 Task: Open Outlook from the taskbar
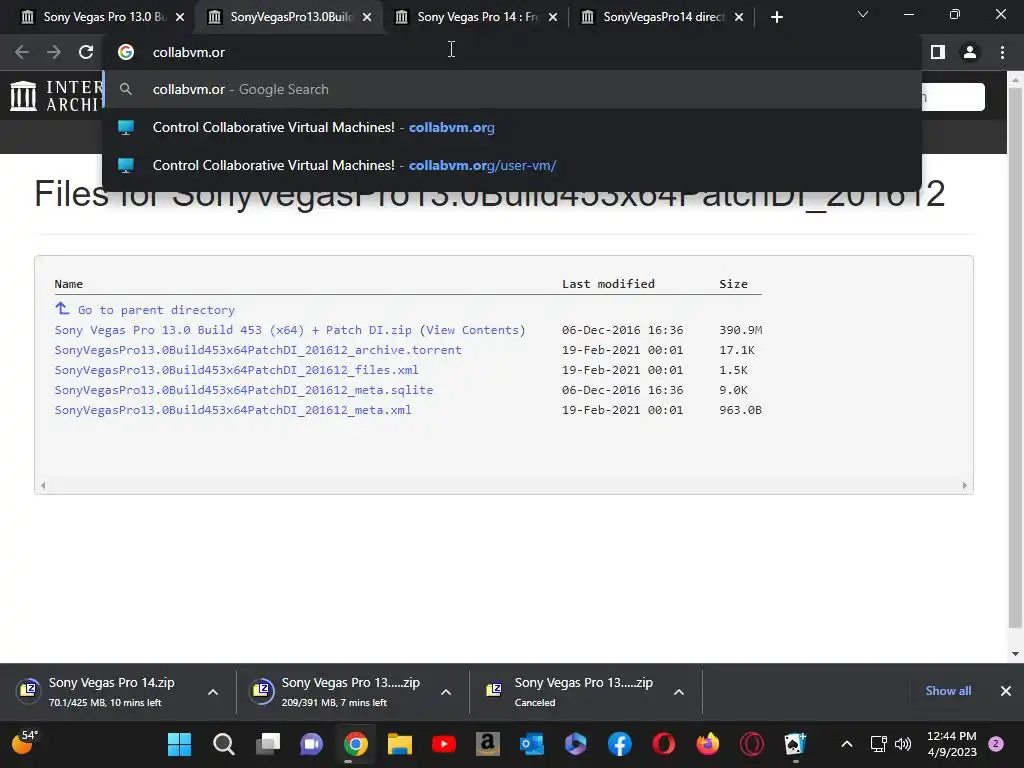(532, 744)
